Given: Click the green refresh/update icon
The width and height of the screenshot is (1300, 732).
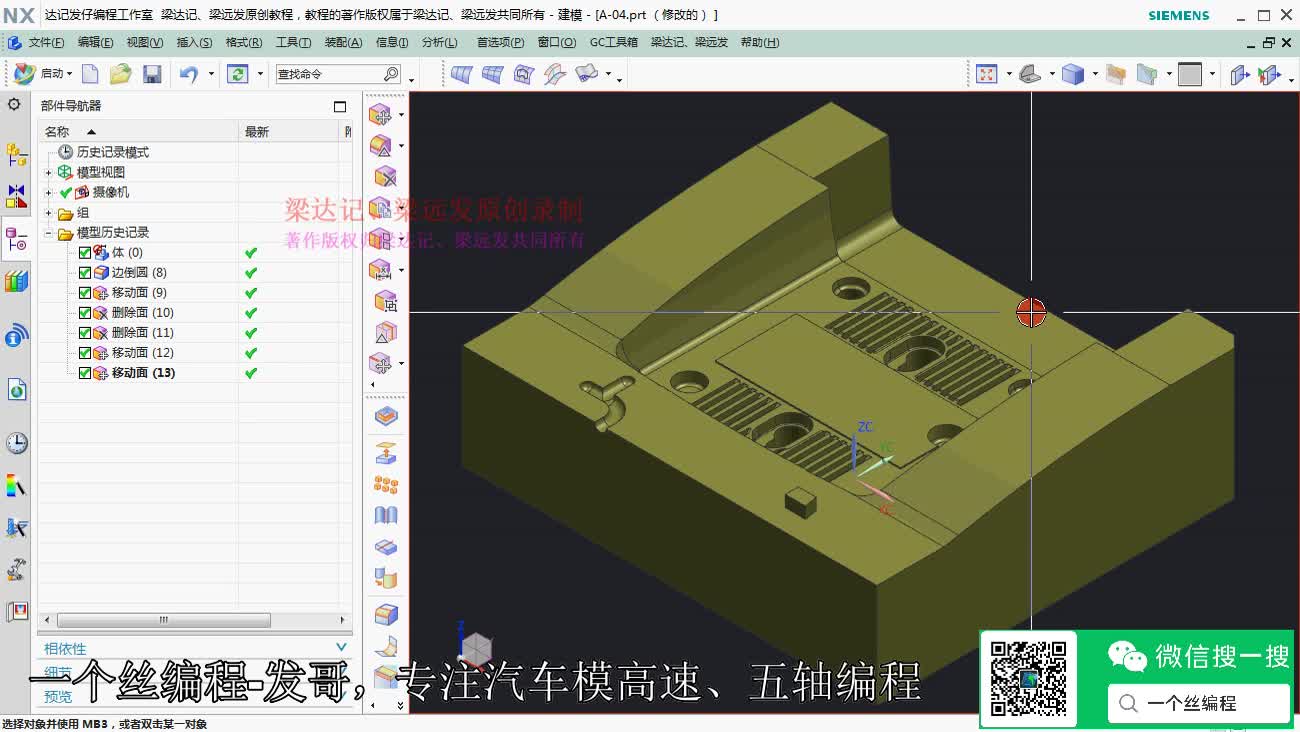Looking at the screenshot, I should click(237, 74).
